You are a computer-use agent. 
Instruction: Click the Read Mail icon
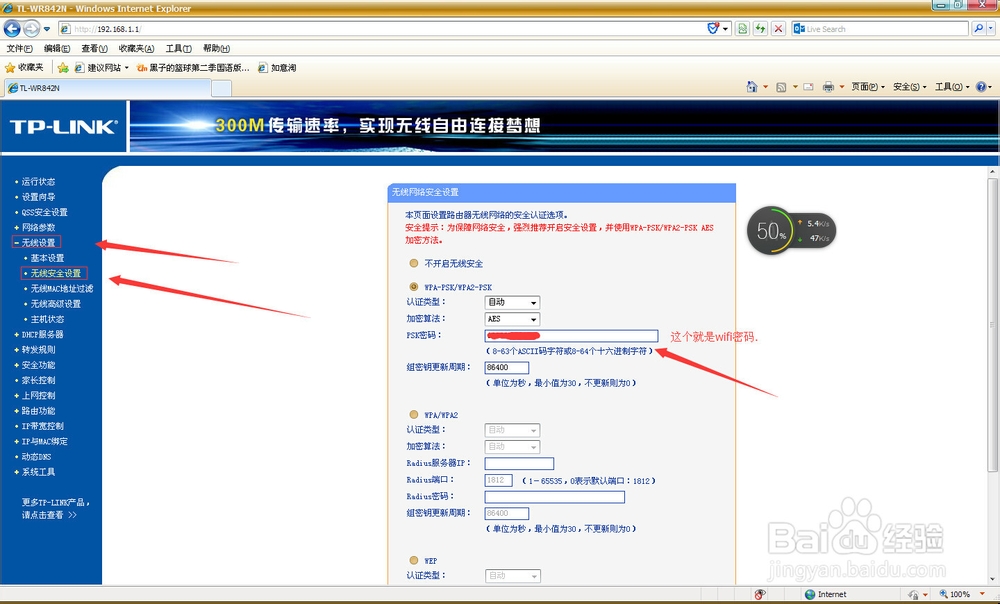(808, 87)
